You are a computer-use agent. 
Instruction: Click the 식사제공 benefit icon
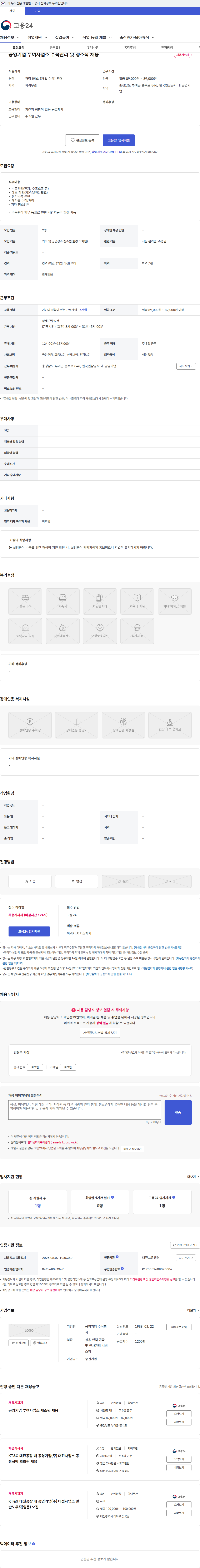point(137,631)
